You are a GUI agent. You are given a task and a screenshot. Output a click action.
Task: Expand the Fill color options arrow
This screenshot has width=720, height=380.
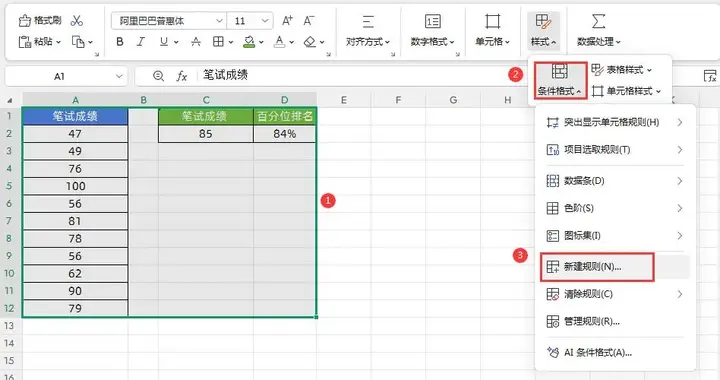tap(261, 42)
